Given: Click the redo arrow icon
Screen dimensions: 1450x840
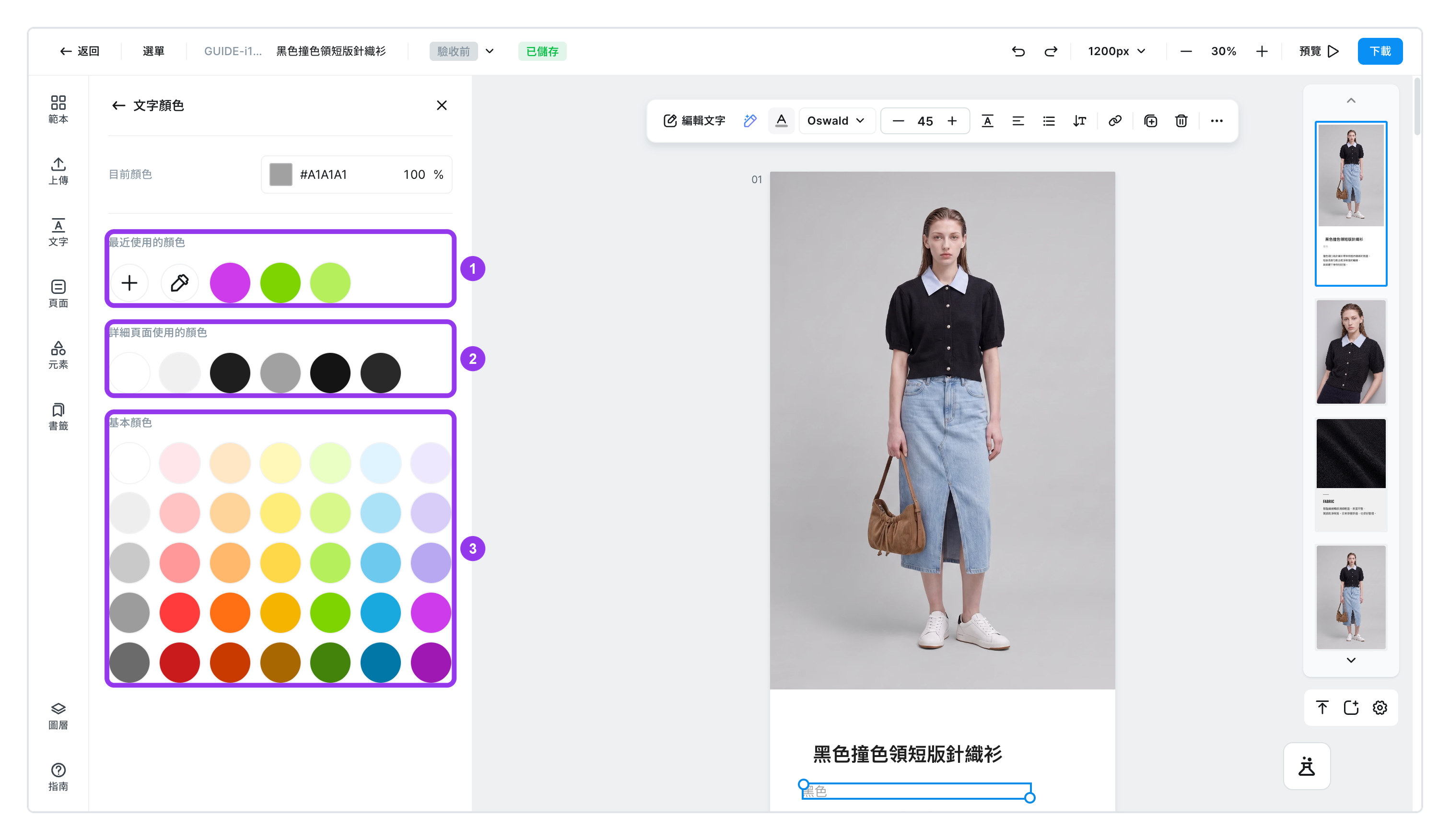Looking at the screenshot, I should coord(1051,51).
